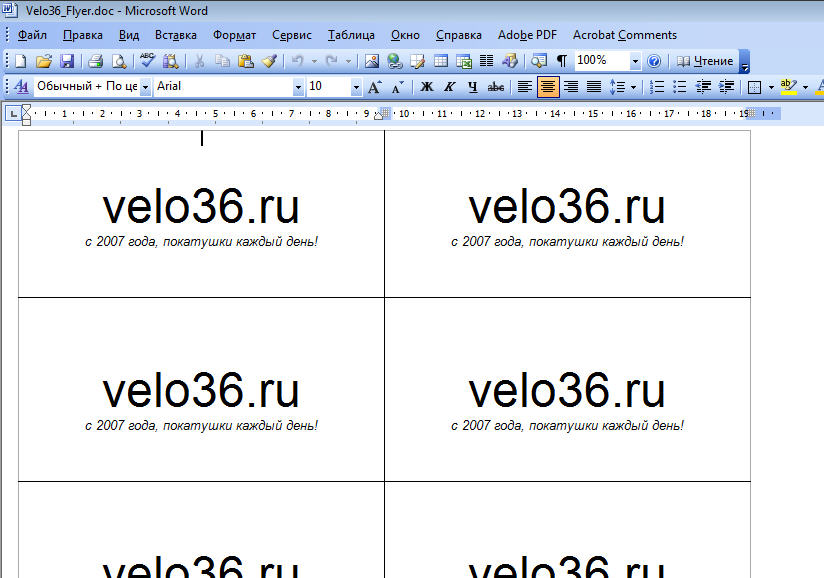Viewport: 824px width, 578px height.
Task: Open print preview
Action: (119, 61)
